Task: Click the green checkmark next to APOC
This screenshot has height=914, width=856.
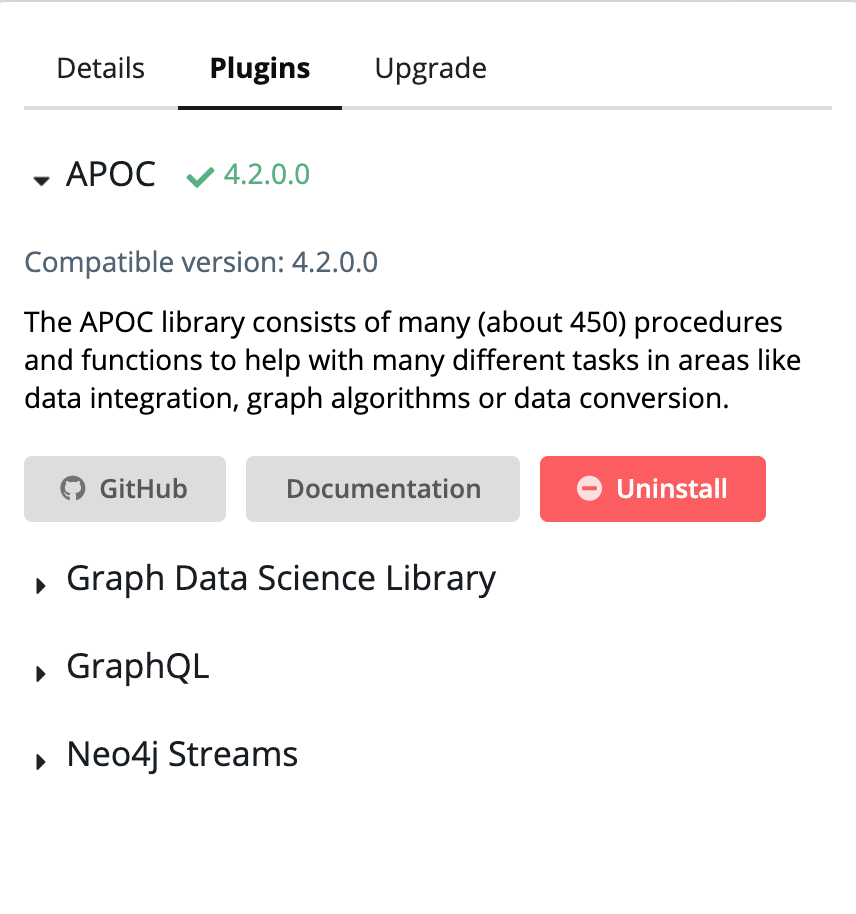Action: point(200,177)
